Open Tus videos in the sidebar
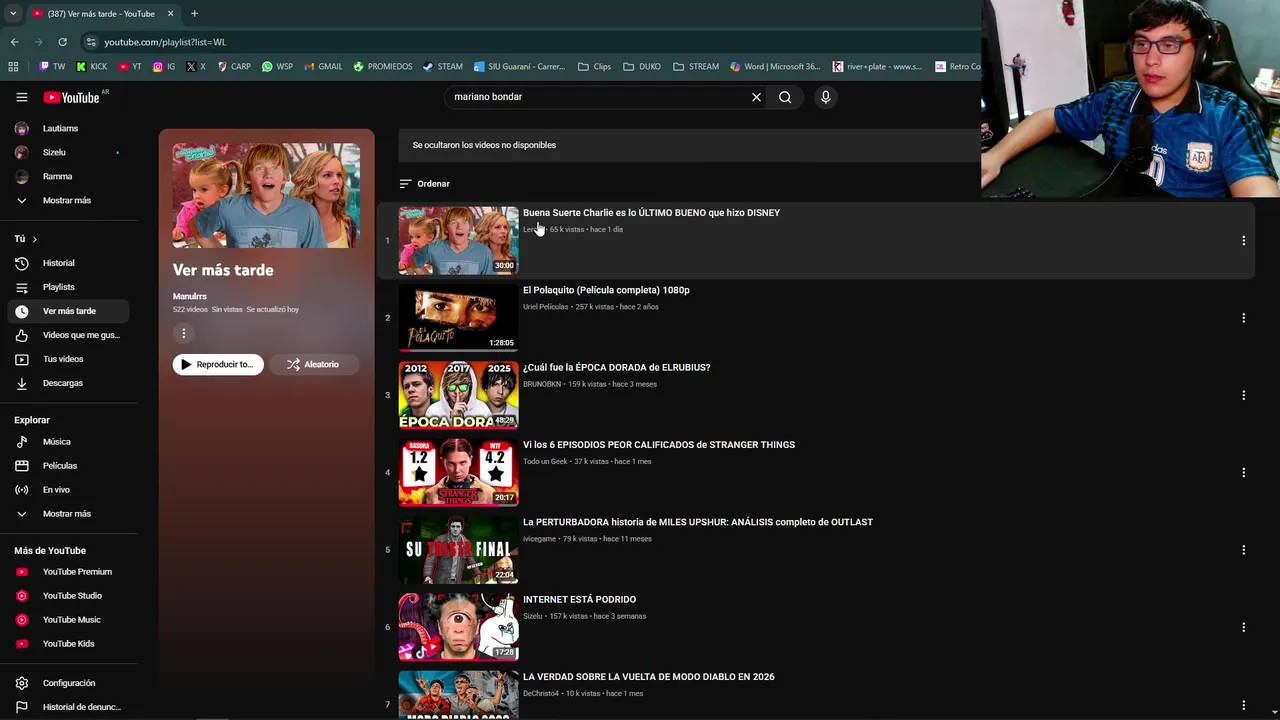This screenshot has width=1280, height=720. (x=62, y=359)
